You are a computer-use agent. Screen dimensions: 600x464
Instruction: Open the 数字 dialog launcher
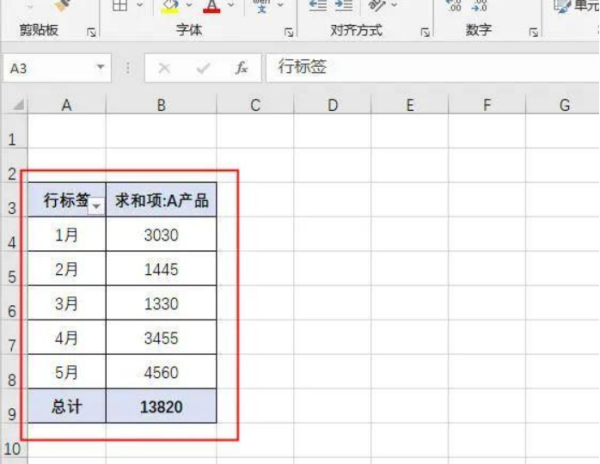[x=533, y=33]
